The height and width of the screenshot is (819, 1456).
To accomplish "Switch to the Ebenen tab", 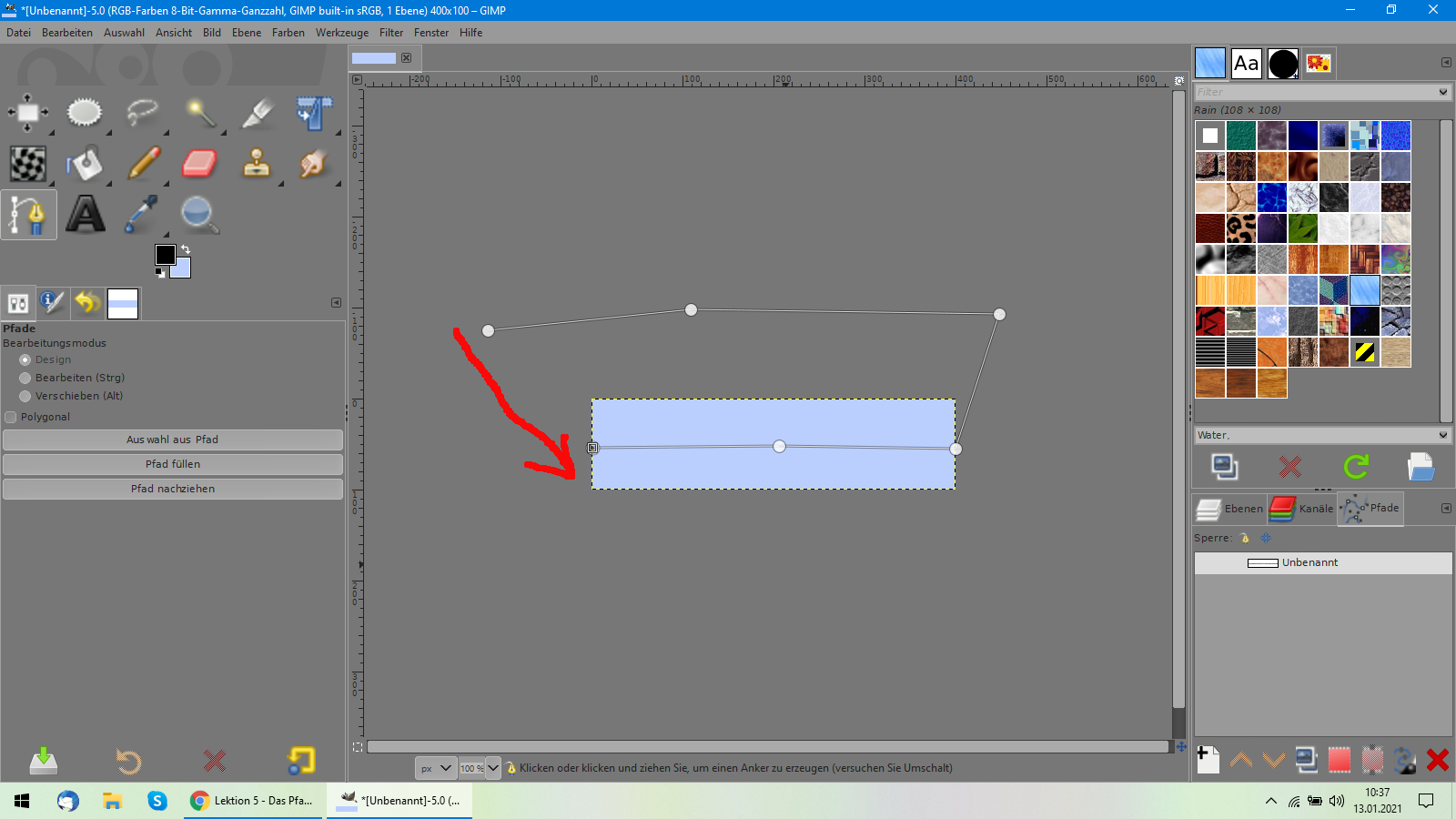I will click(x=1229, y=509).
